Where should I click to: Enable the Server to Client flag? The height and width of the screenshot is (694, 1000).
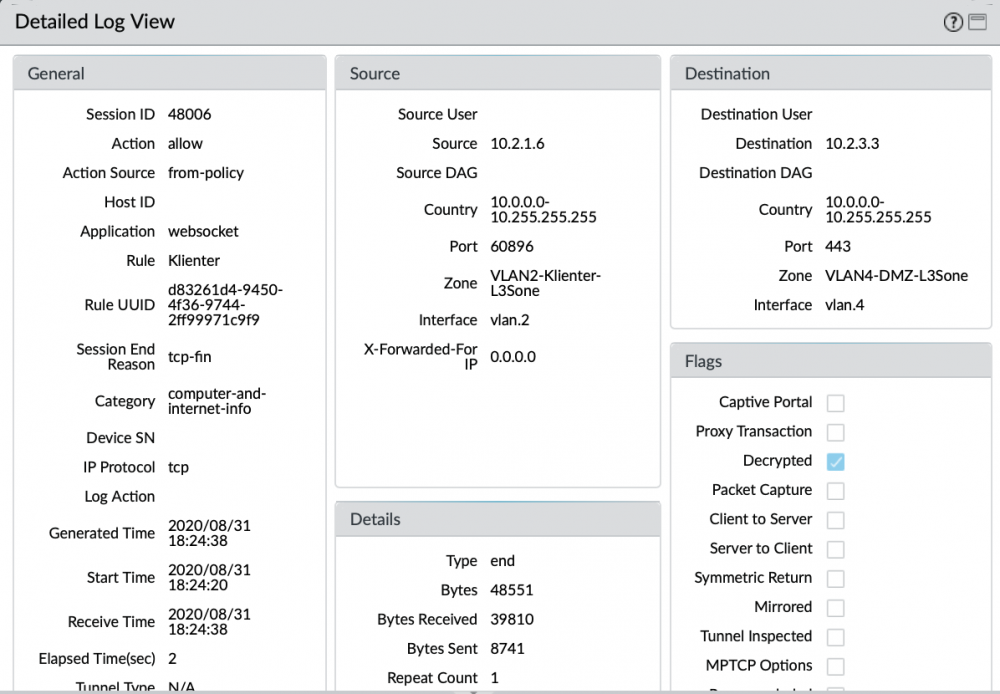pyautogui.click(x=835, y=549)
